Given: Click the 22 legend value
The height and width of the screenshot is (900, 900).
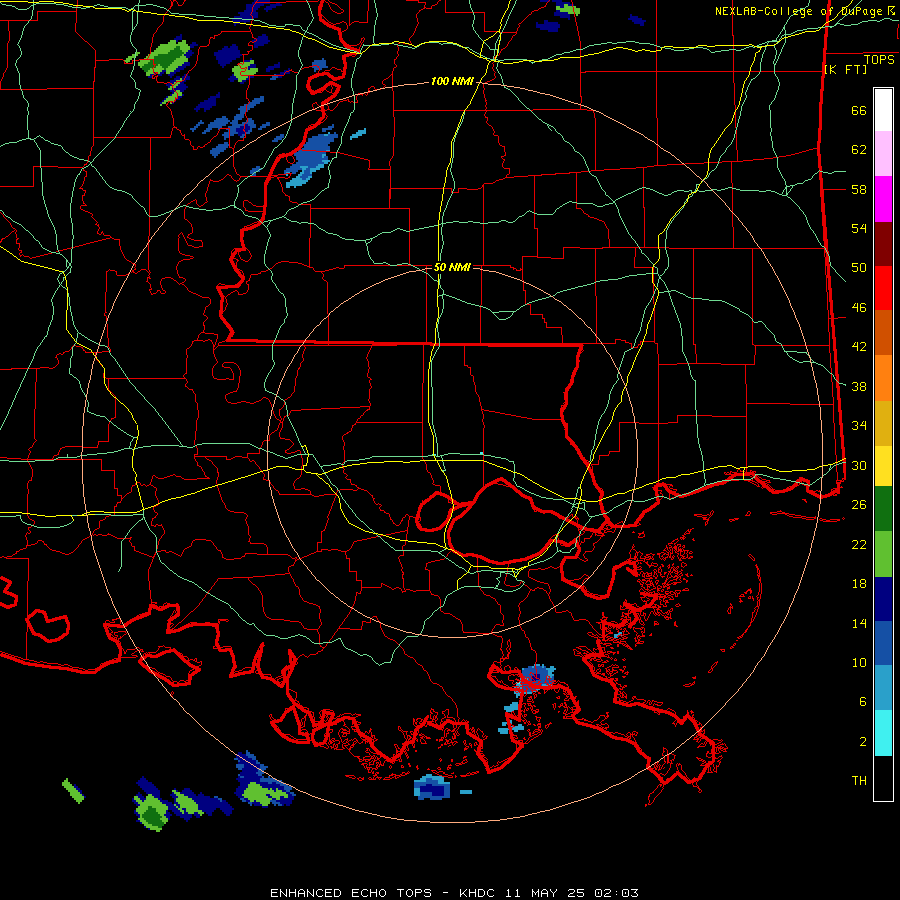Looking at the screenshot, I should tap(859, 544).
